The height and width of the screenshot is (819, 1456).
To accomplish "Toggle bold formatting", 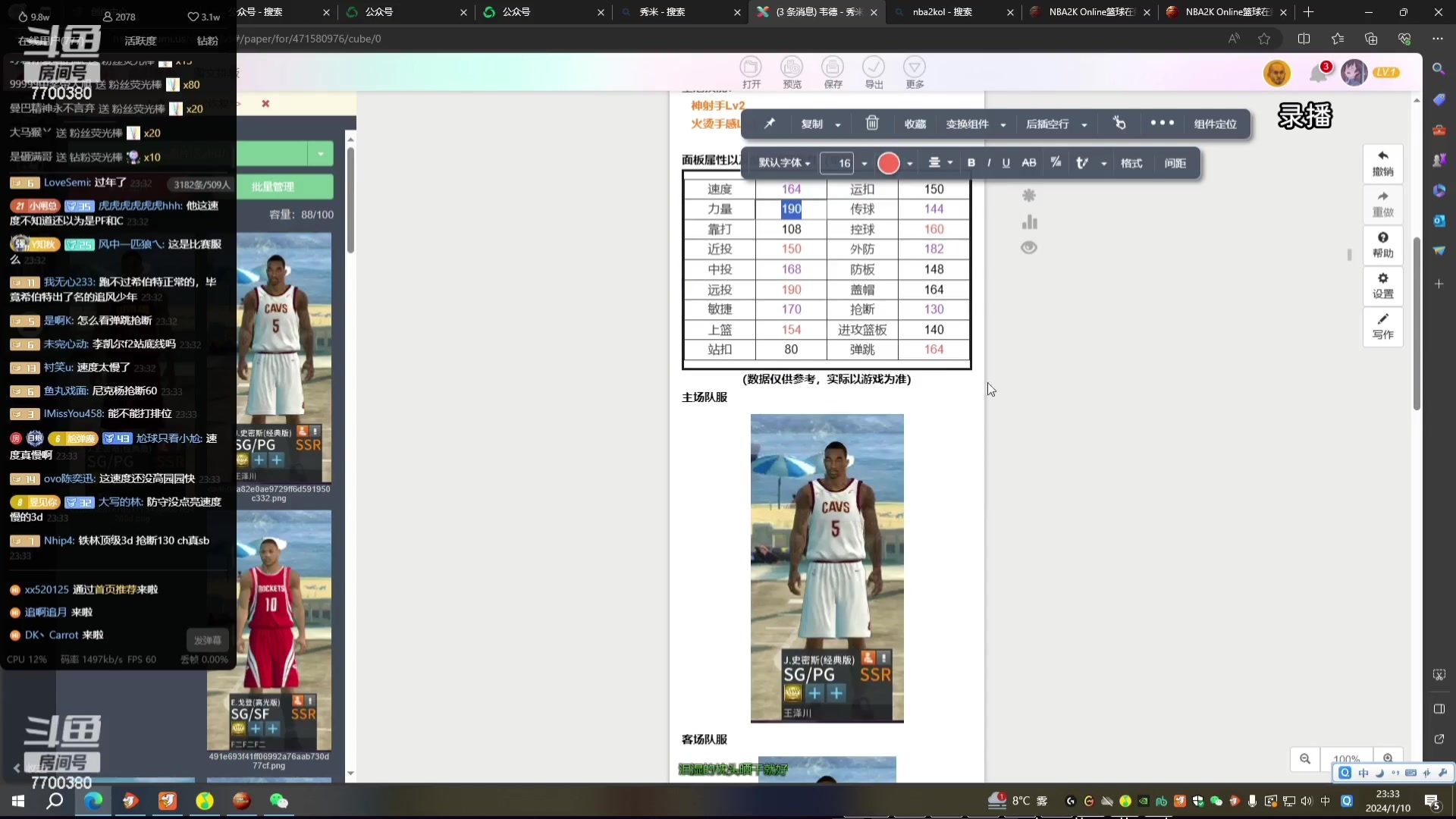I will 971,162.
